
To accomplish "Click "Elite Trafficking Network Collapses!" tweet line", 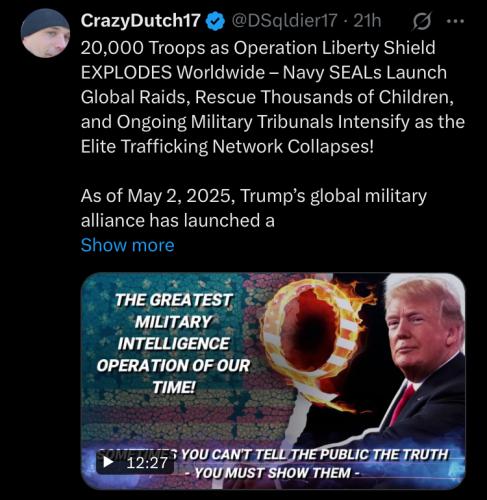I will (x=227, y=146).
